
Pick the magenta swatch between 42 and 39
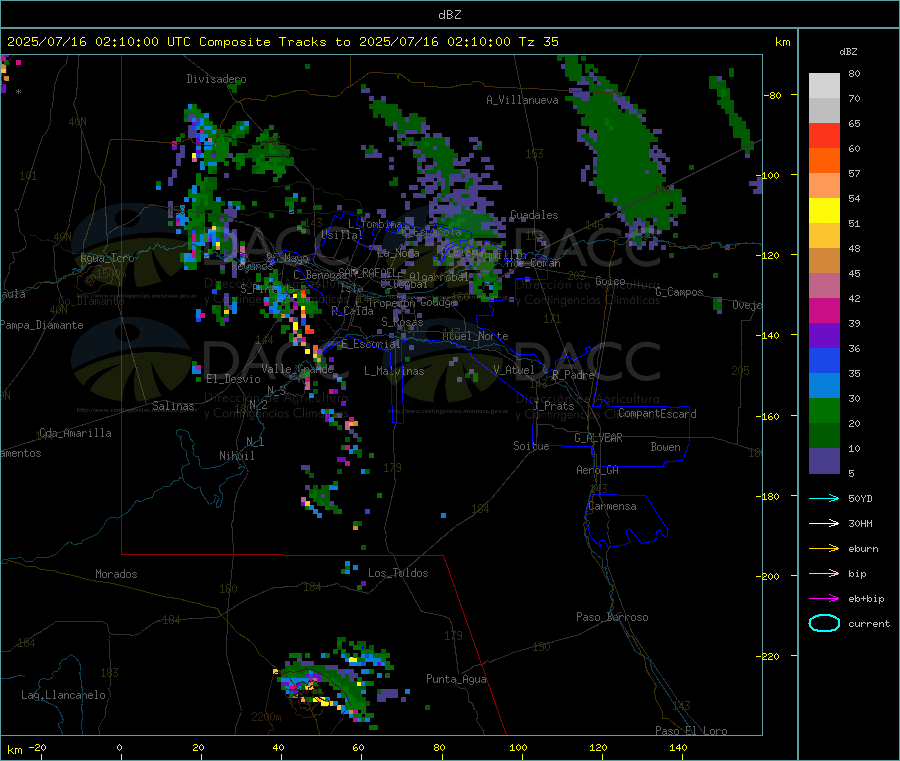824,310
